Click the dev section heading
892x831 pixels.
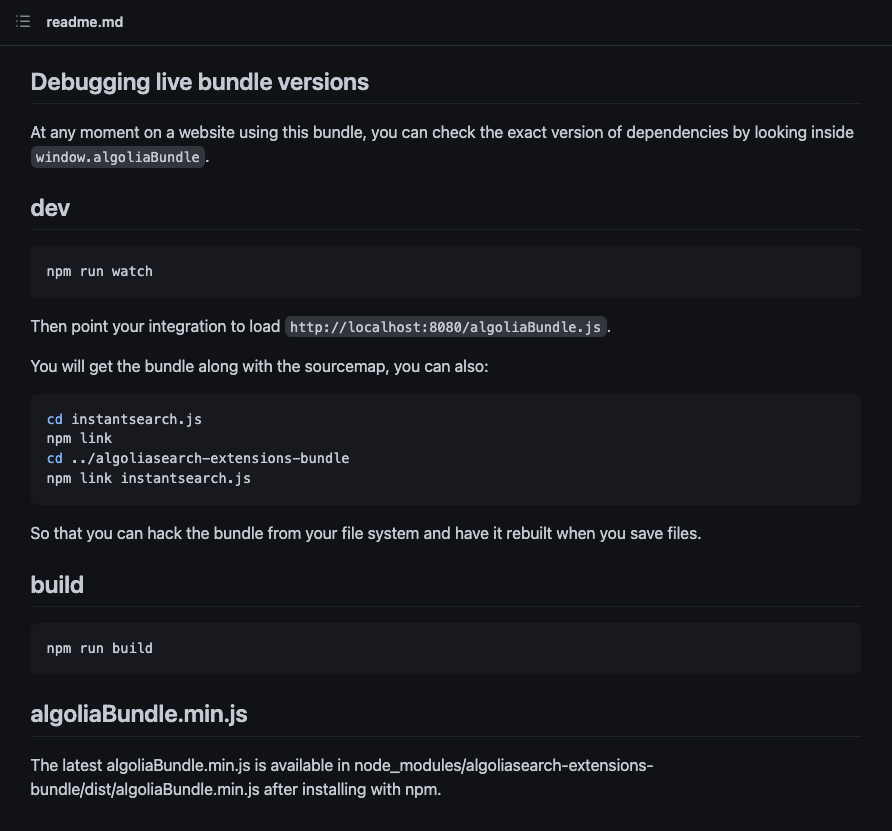[x=50, y=208]
